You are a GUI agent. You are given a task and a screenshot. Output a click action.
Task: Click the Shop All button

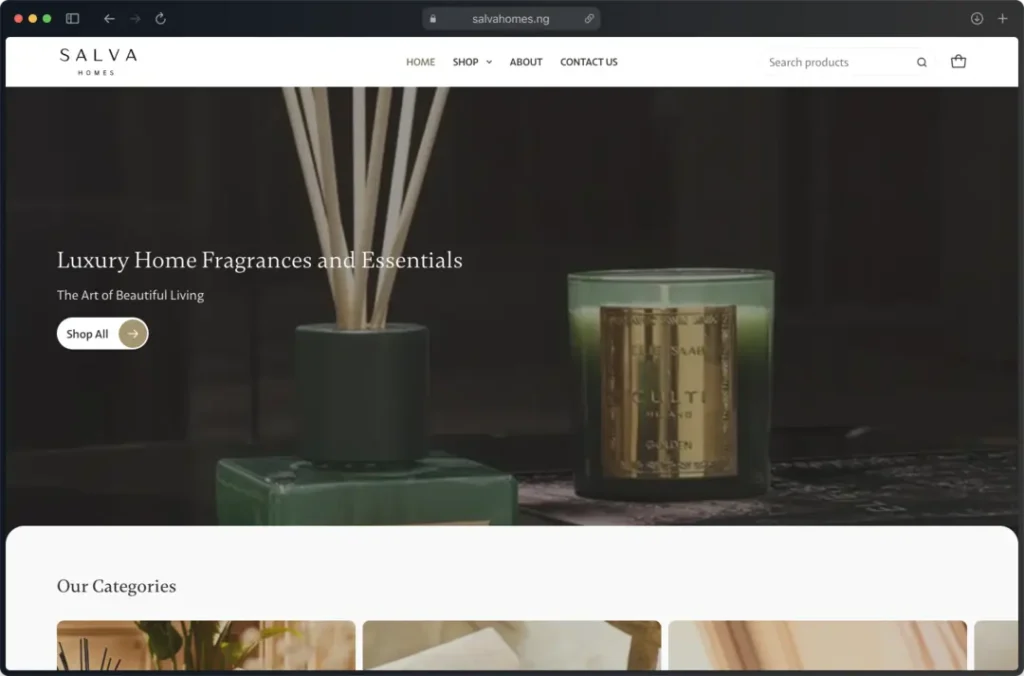pyautogui.click(x=103, y=334)
